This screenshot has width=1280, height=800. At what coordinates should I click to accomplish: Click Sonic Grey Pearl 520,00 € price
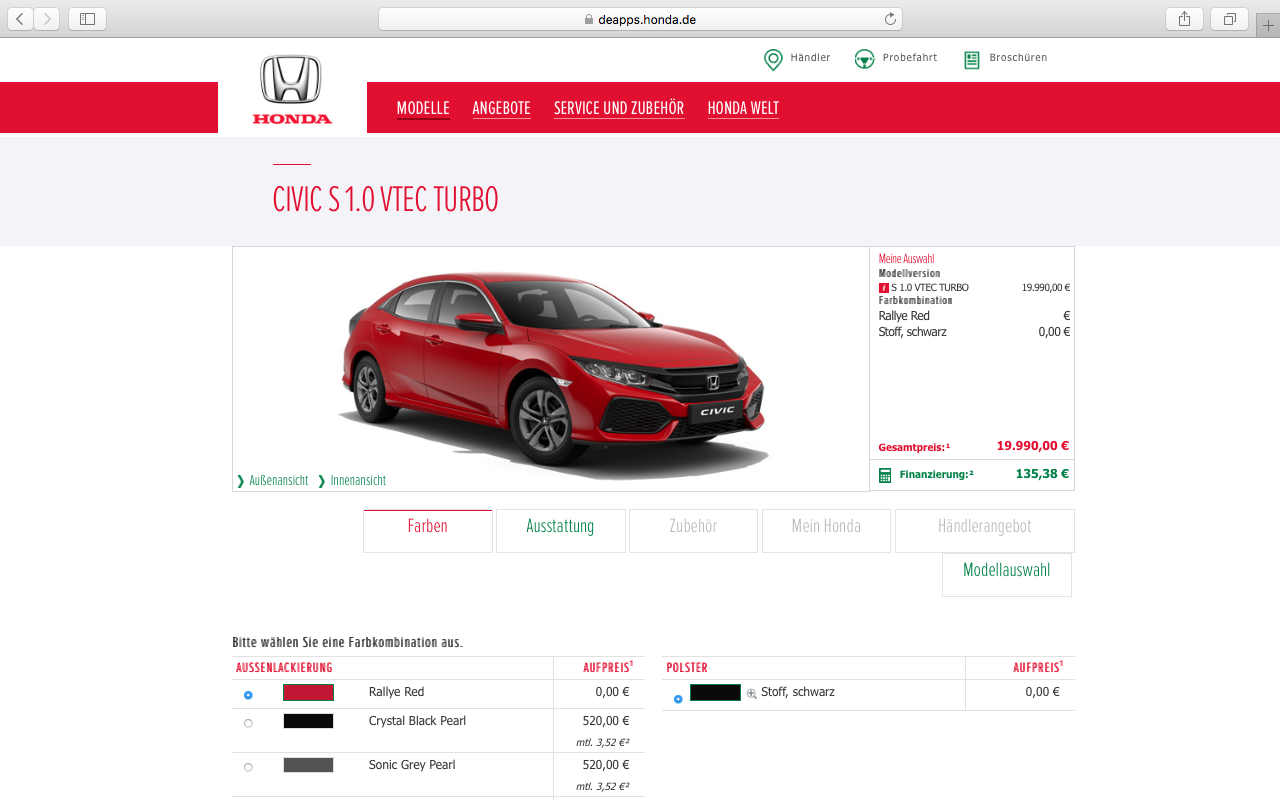[x=606, y=765]
